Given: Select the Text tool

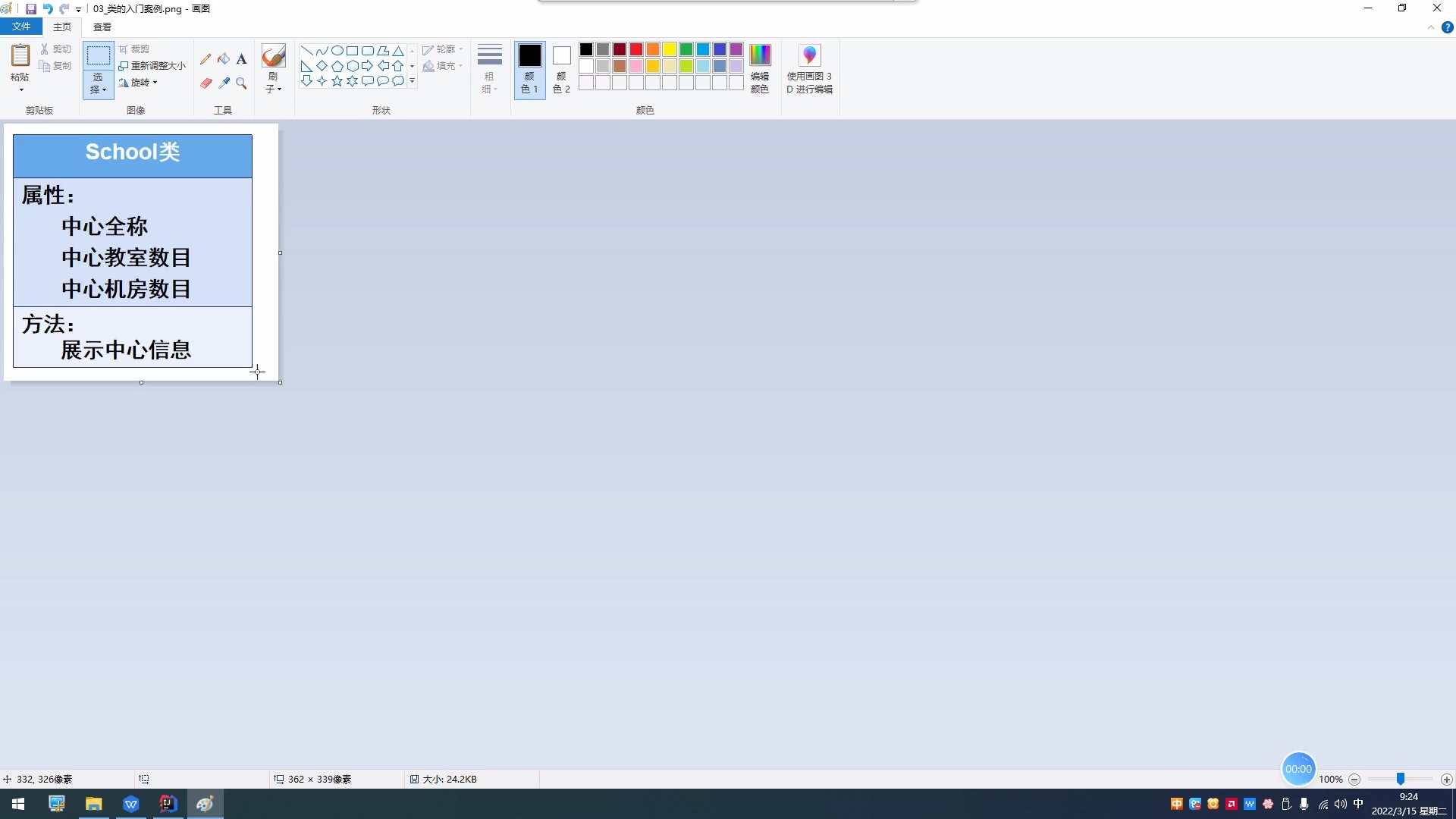Looking at the screenshot, I should point(241,59).
